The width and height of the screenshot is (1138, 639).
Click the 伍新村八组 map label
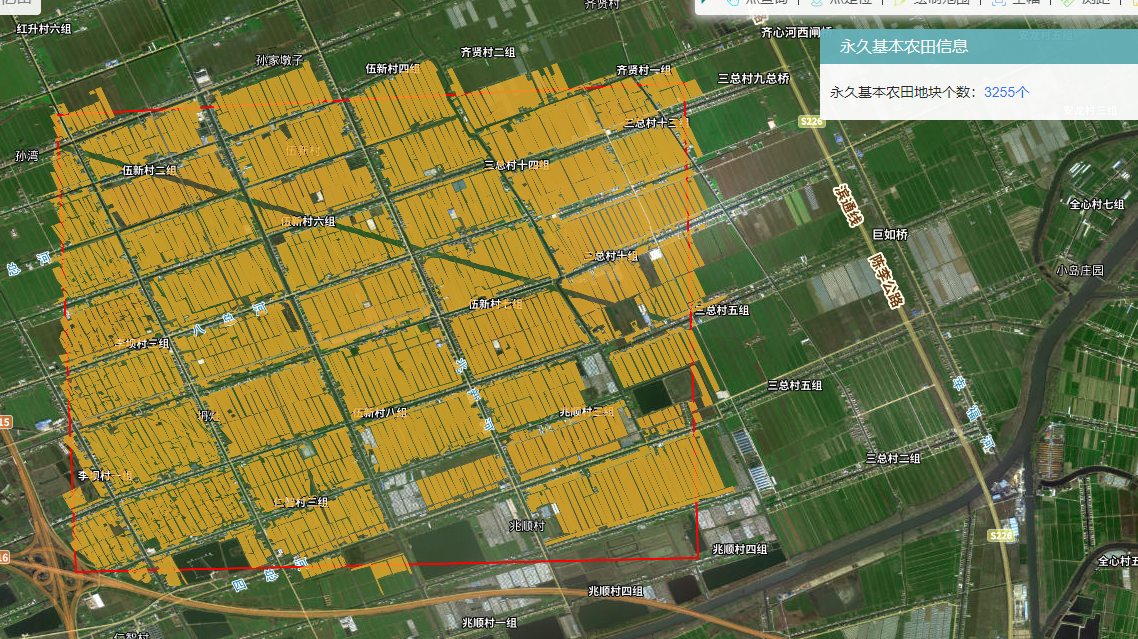point(380,412)
